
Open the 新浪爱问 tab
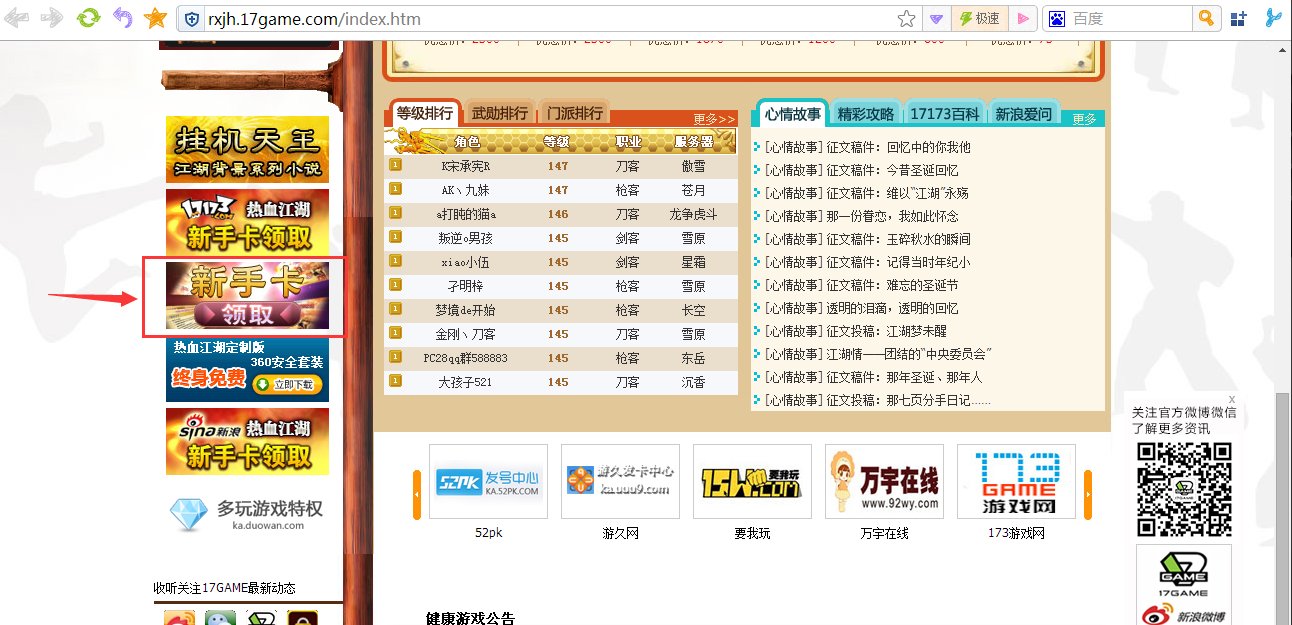pos(1023,114)
